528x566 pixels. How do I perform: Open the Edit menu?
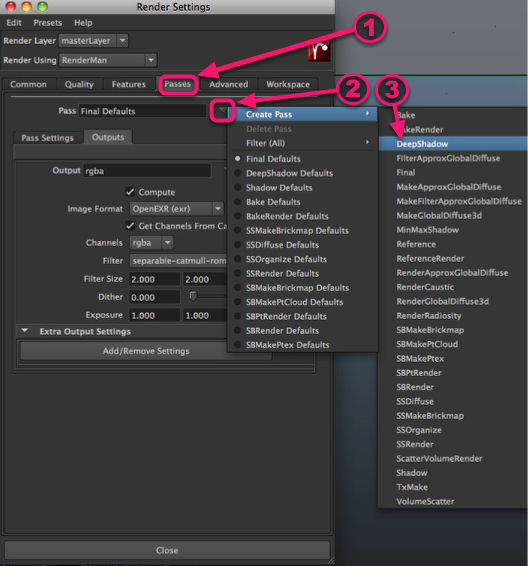(x=14, y=23)
